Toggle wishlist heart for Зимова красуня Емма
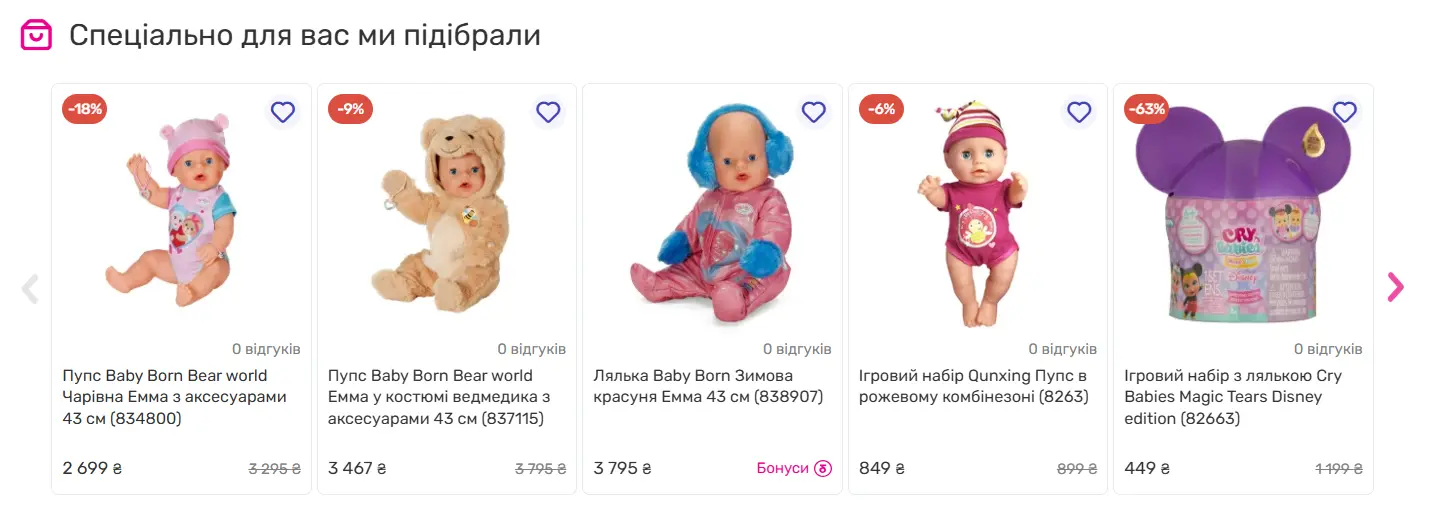Screen dimensions: 1436x518 pyautogui.click(x=814, y=112)
